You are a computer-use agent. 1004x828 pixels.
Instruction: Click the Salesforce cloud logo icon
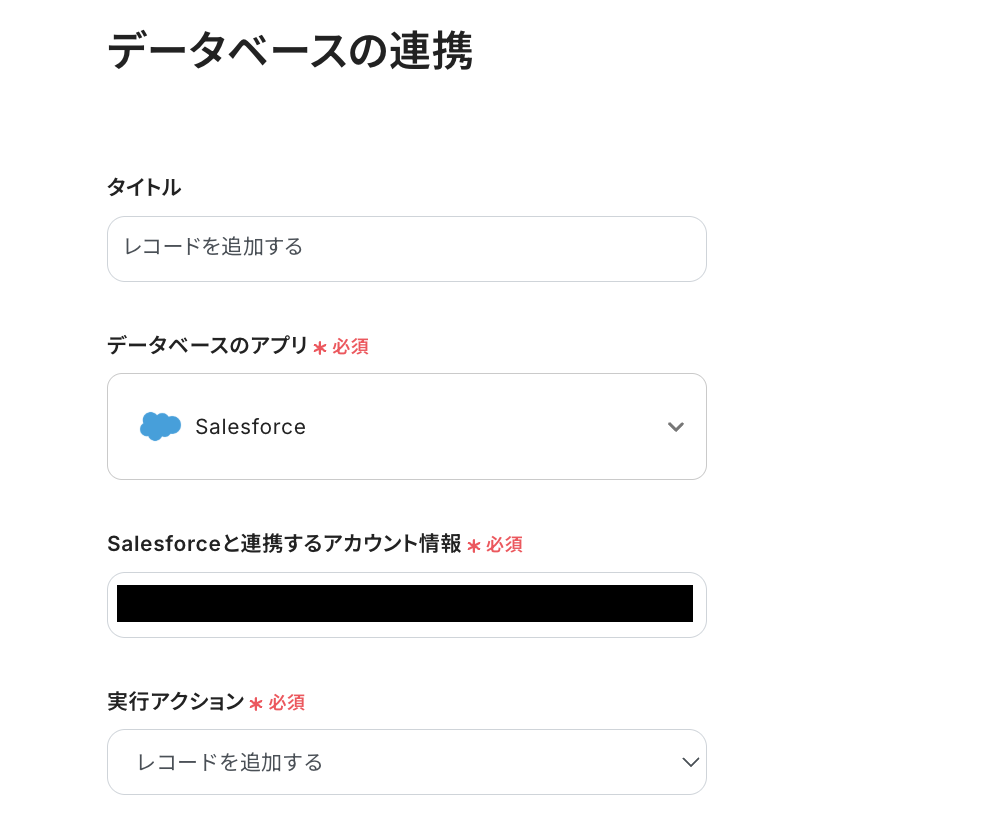pos(160,426)
